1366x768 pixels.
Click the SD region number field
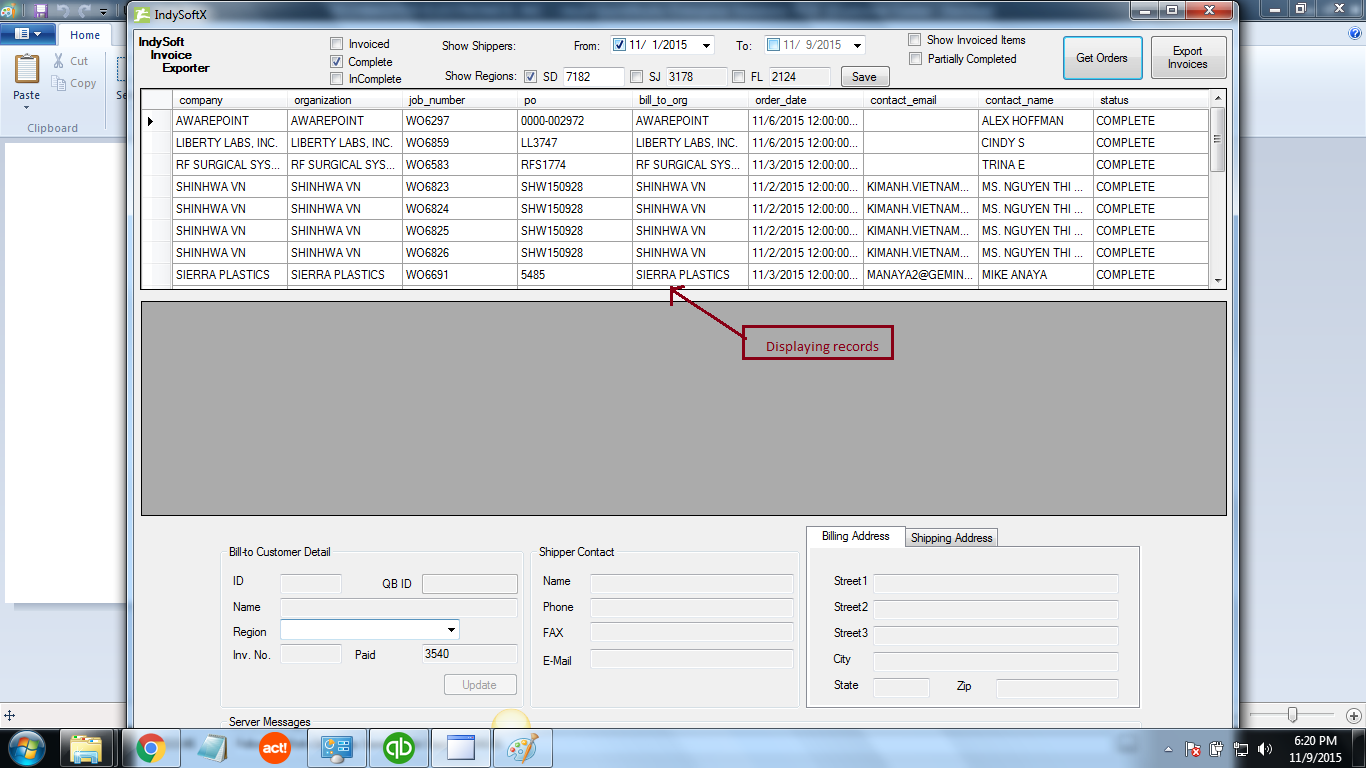point(593,77)
